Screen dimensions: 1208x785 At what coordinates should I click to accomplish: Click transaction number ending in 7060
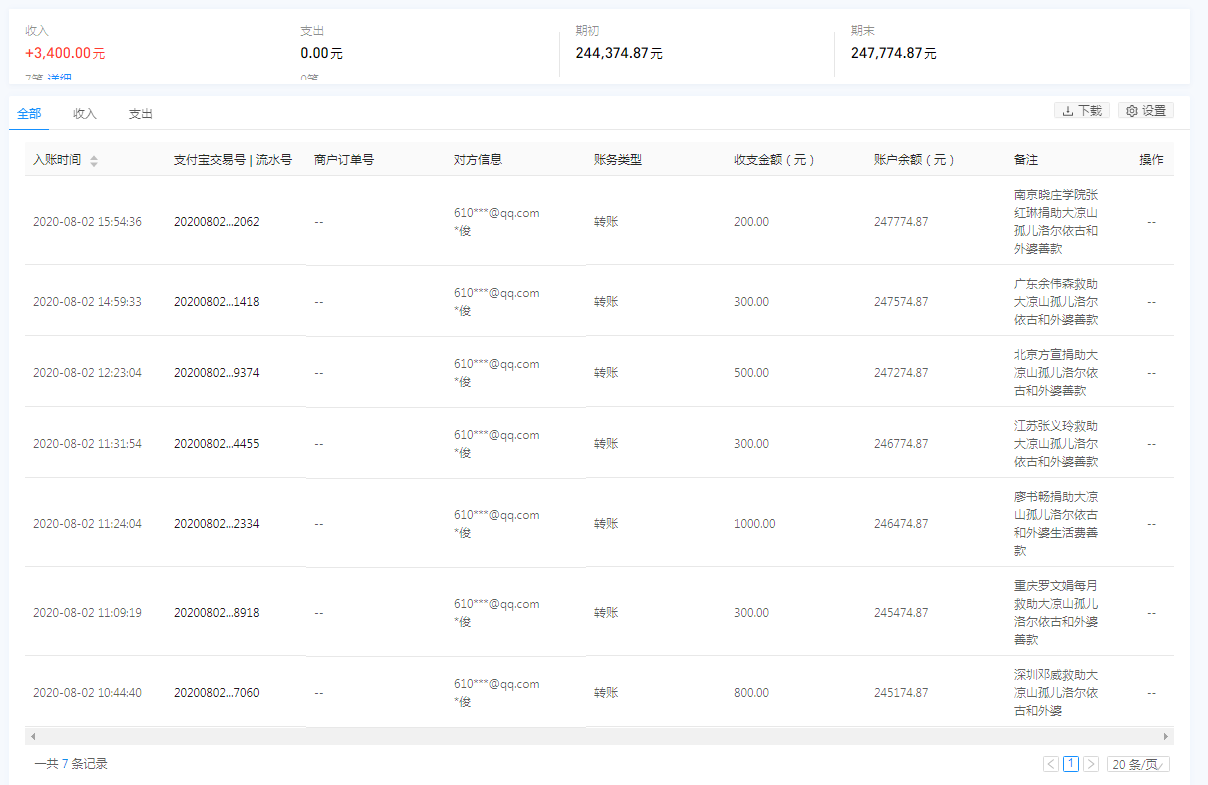(x=216, y=693)
